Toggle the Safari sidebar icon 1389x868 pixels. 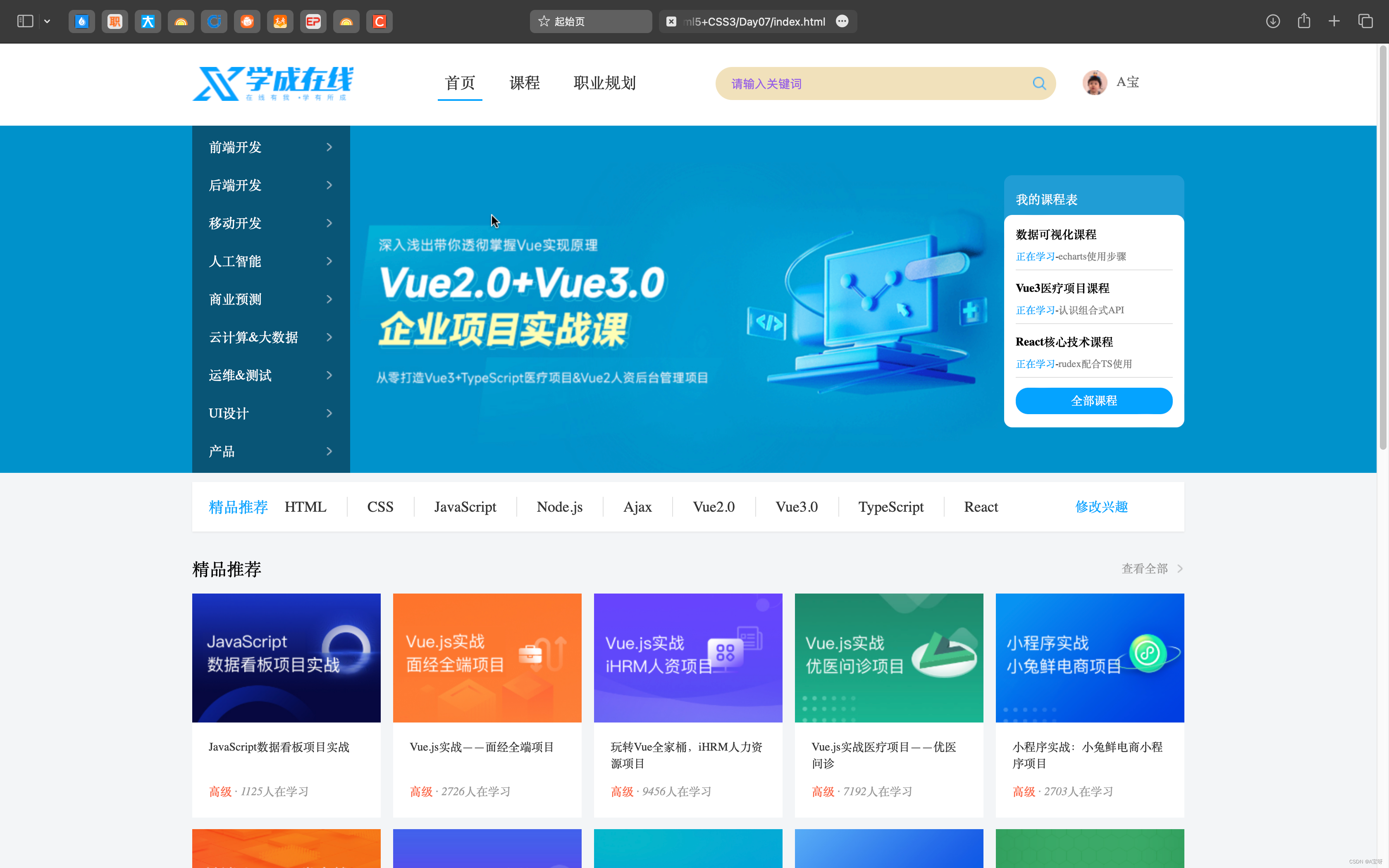(x=25, y=21)
